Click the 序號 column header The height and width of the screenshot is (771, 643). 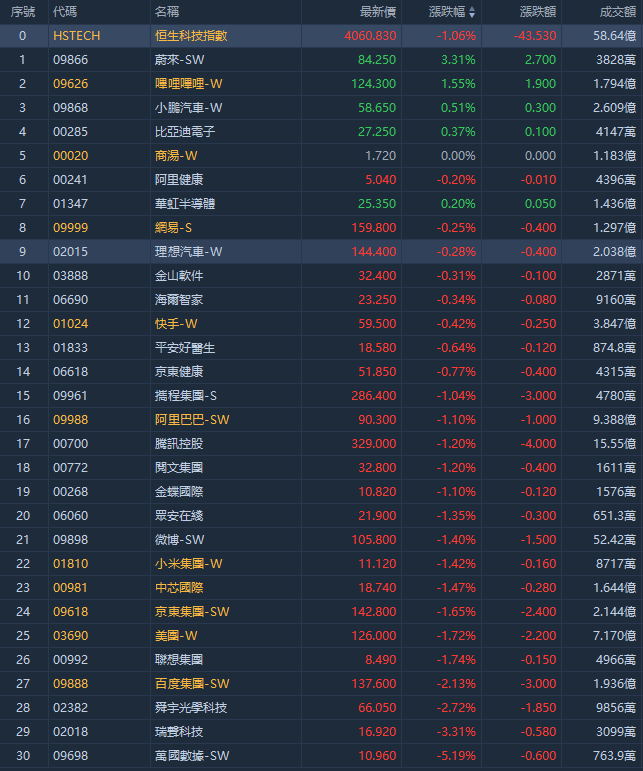click(x=23, y=12)
